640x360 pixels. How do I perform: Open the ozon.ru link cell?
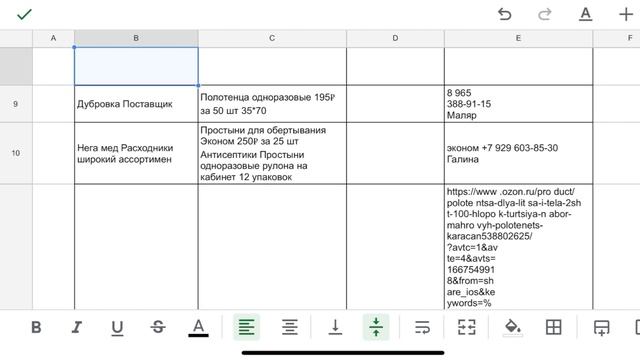coord(518,247)
